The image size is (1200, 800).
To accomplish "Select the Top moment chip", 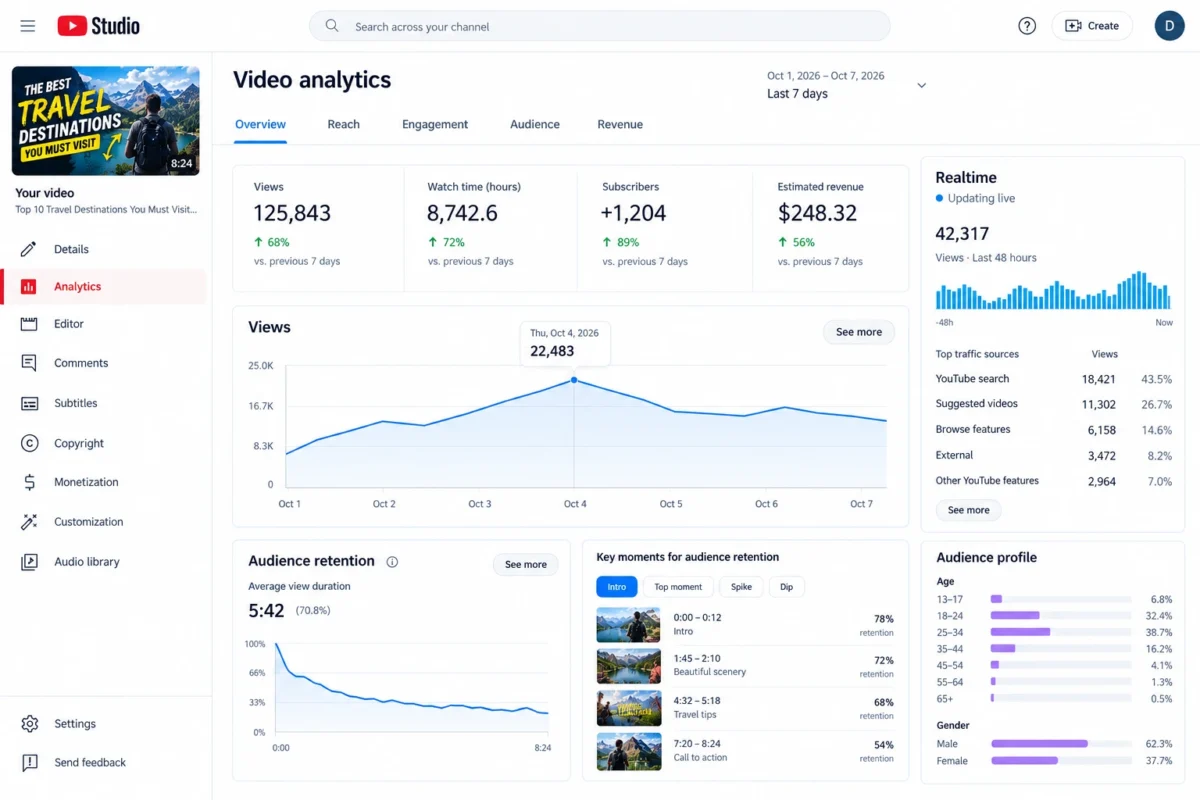I will click(x=679, y=587).
